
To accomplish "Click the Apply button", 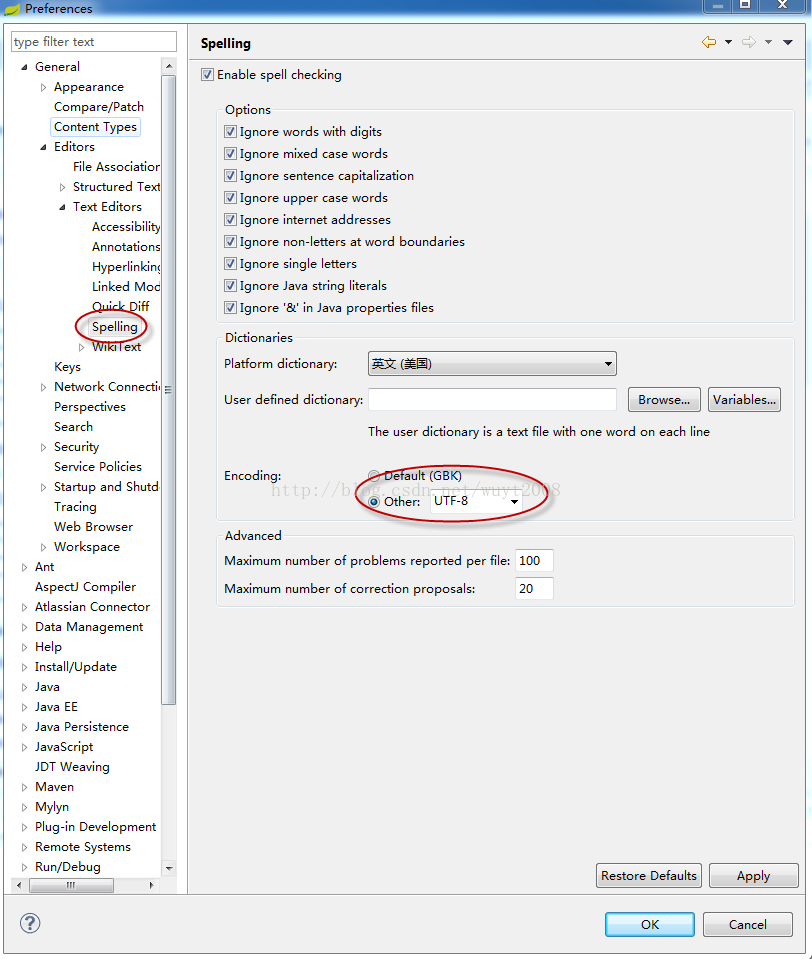I will [754, 876].
